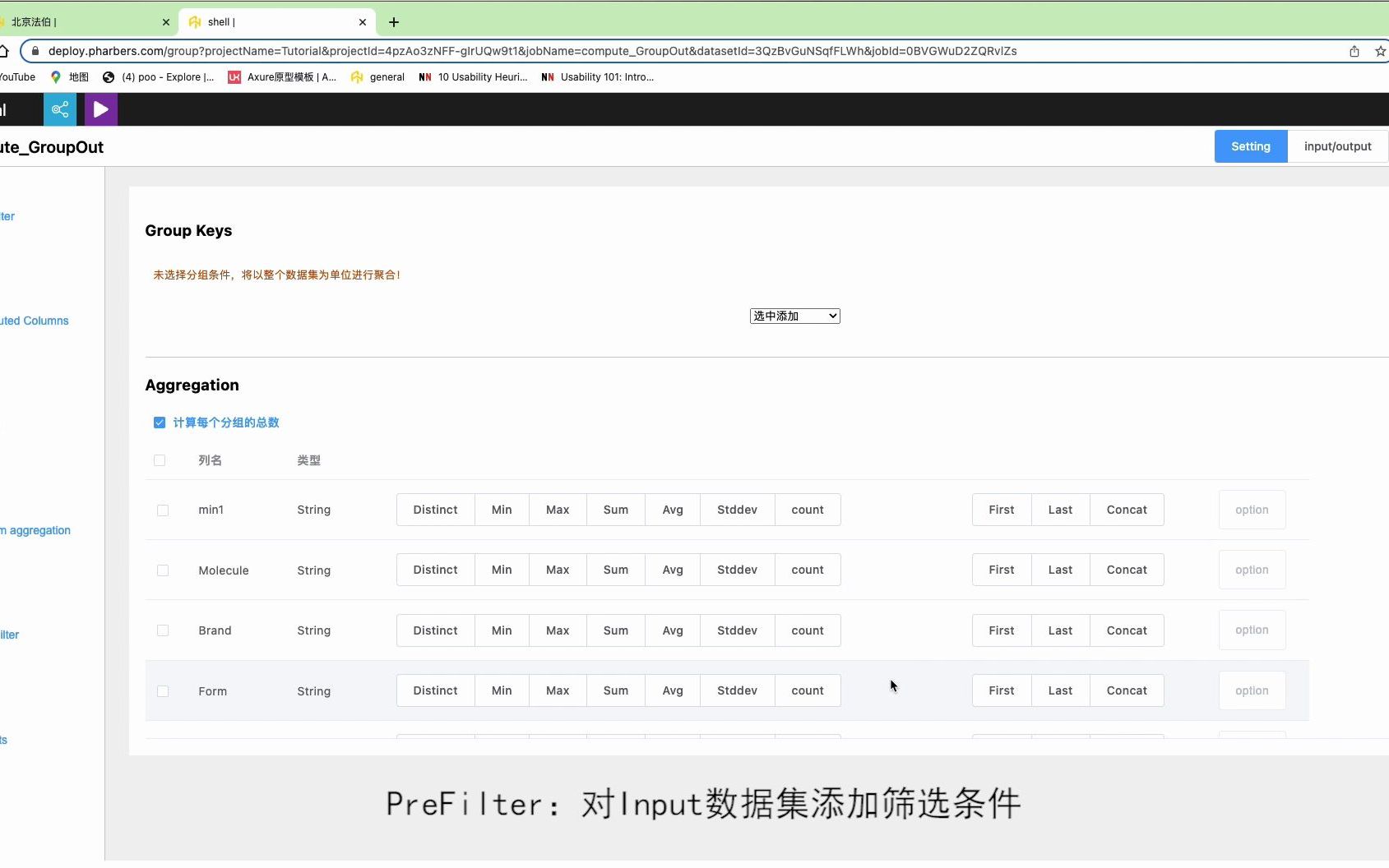Open the share/flow graph icon in the toolbar

[x=60, y=109]
